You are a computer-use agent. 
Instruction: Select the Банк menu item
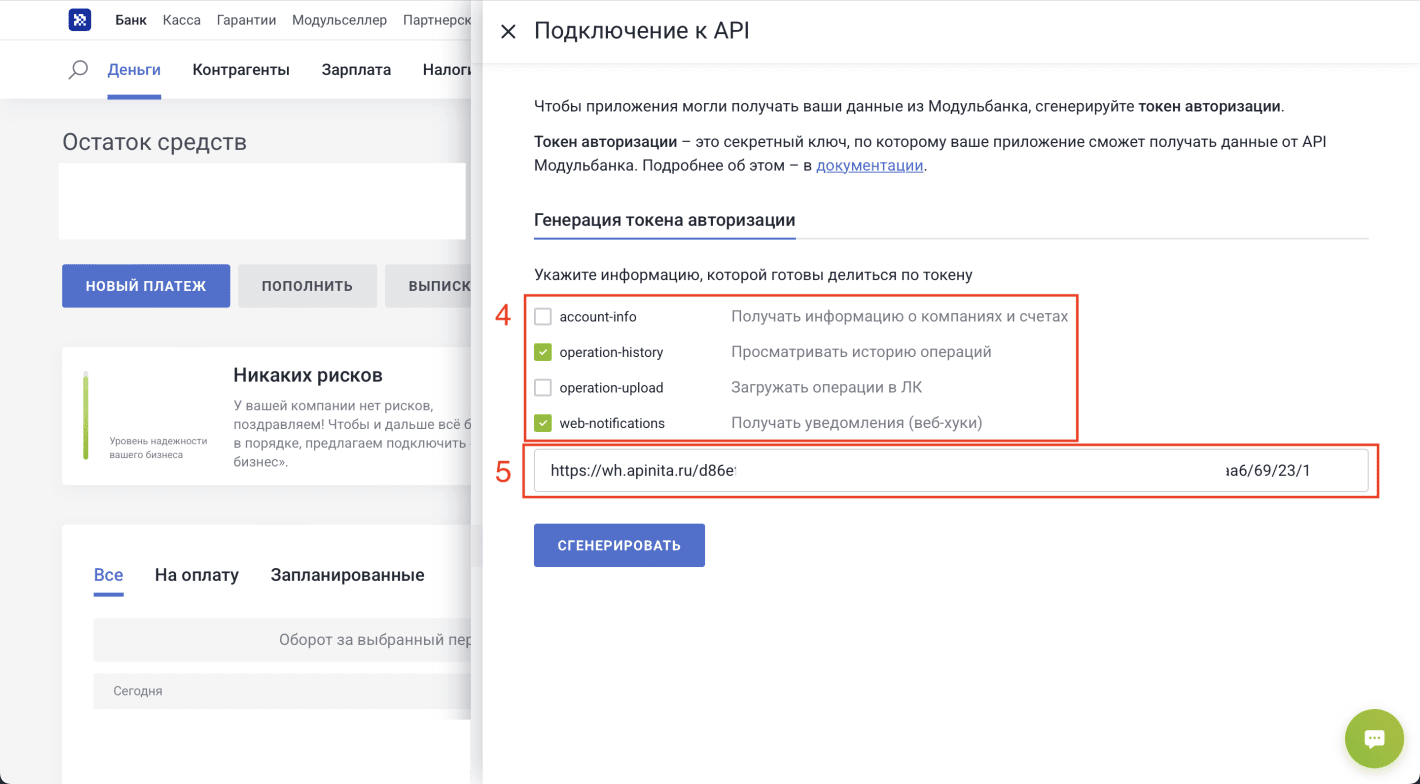click(x=130, y=19)
